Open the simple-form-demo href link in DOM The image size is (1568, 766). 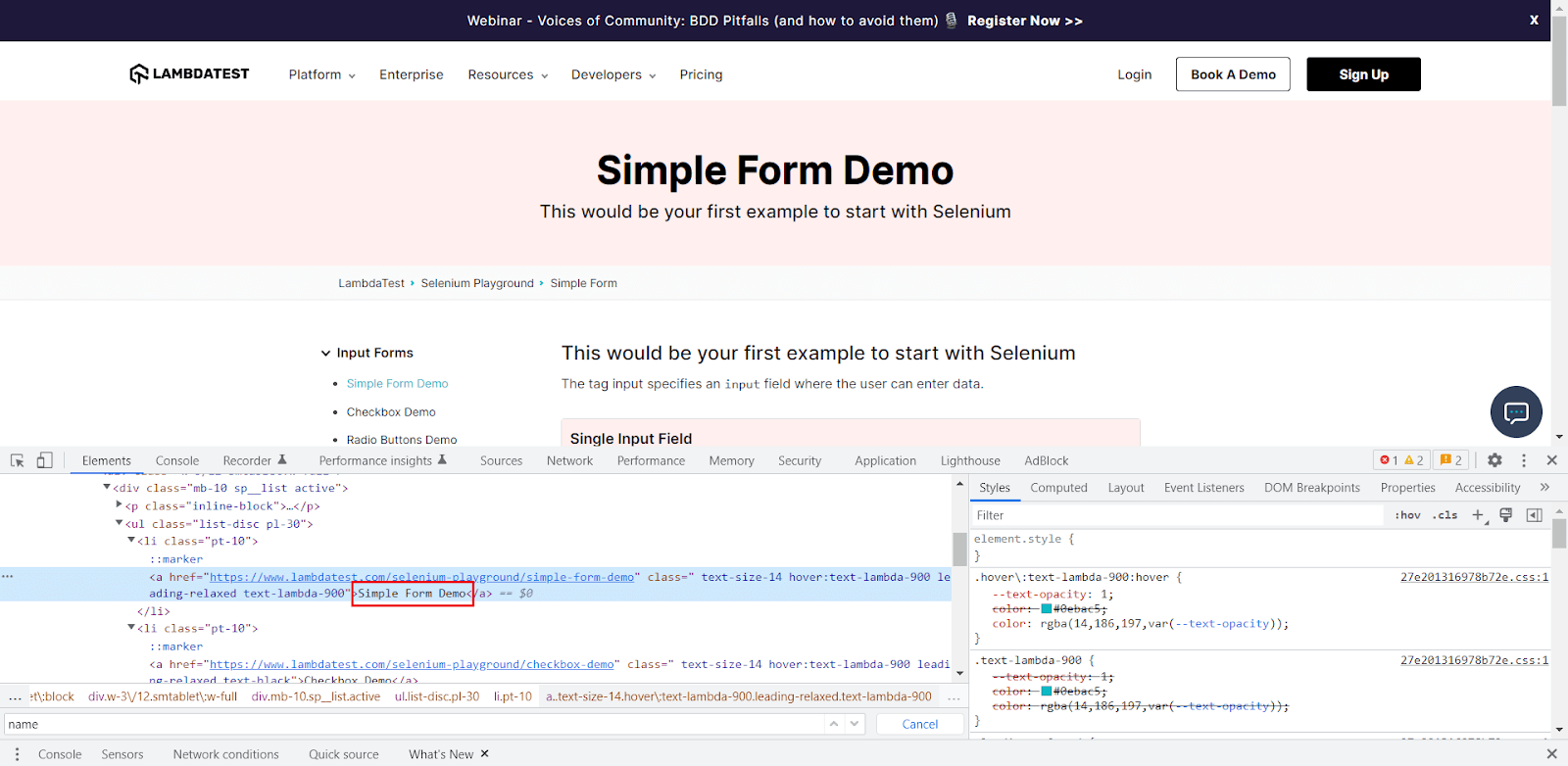[421, 577]
